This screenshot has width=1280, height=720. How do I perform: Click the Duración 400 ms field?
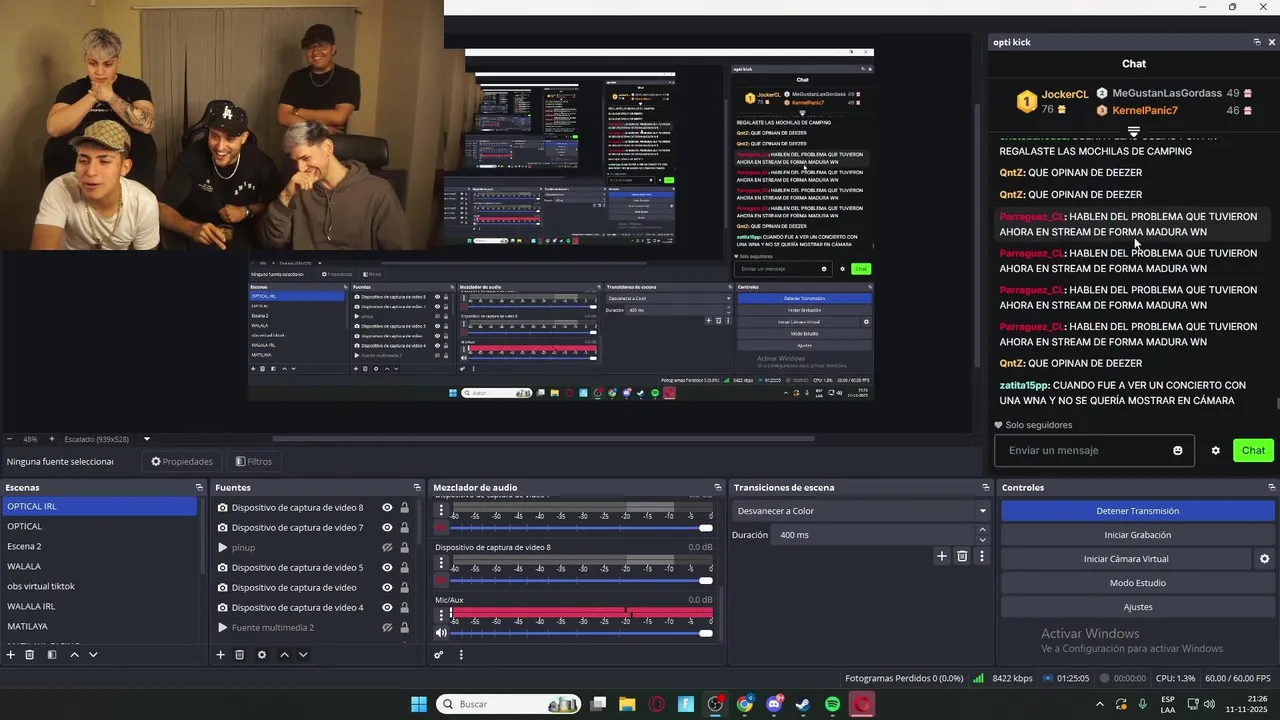tap(873, 535)
